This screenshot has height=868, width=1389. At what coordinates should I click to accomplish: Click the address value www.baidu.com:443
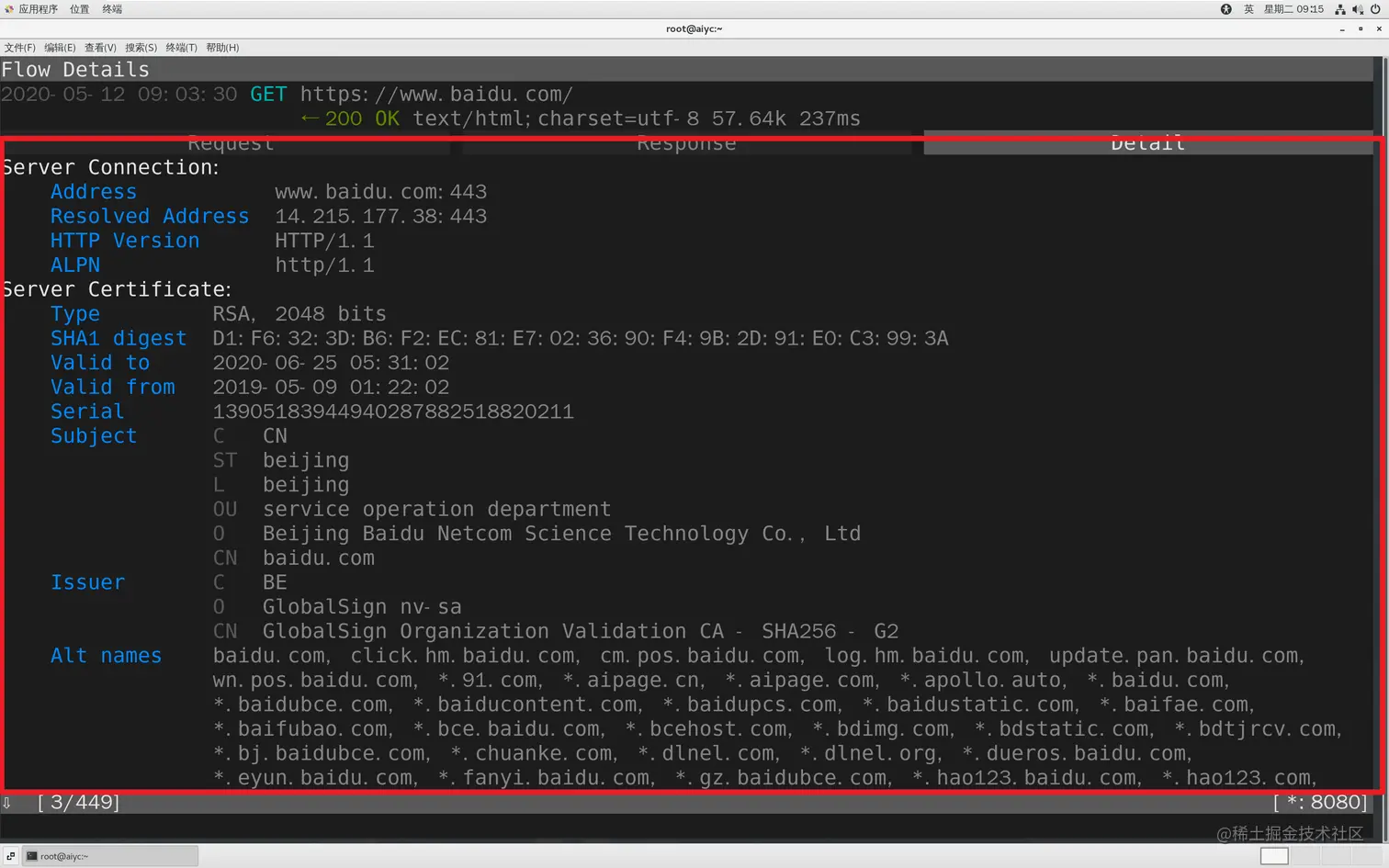381,192
